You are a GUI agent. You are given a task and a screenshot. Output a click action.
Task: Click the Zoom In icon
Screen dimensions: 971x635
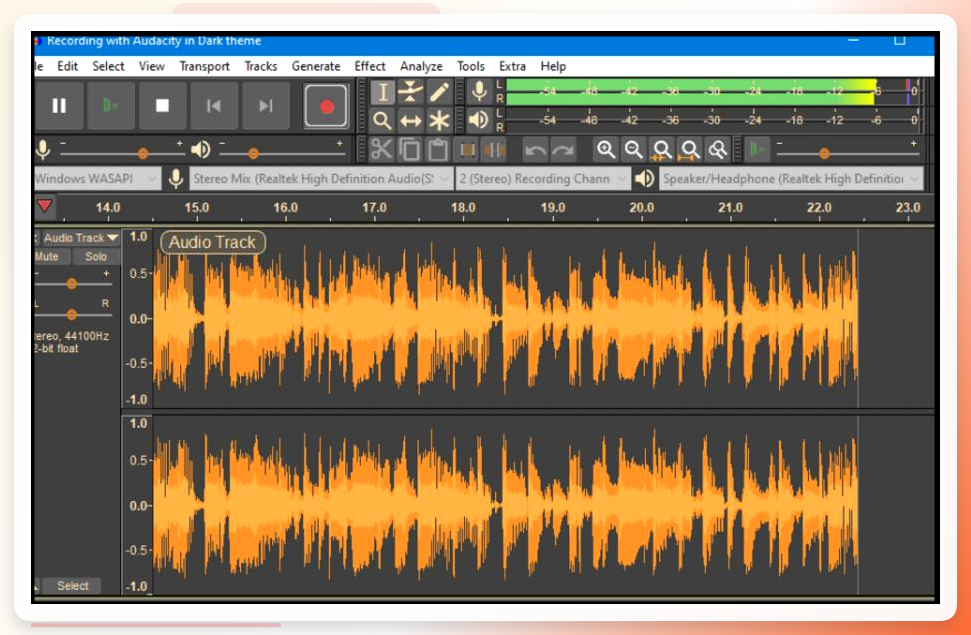click(605, 149)
